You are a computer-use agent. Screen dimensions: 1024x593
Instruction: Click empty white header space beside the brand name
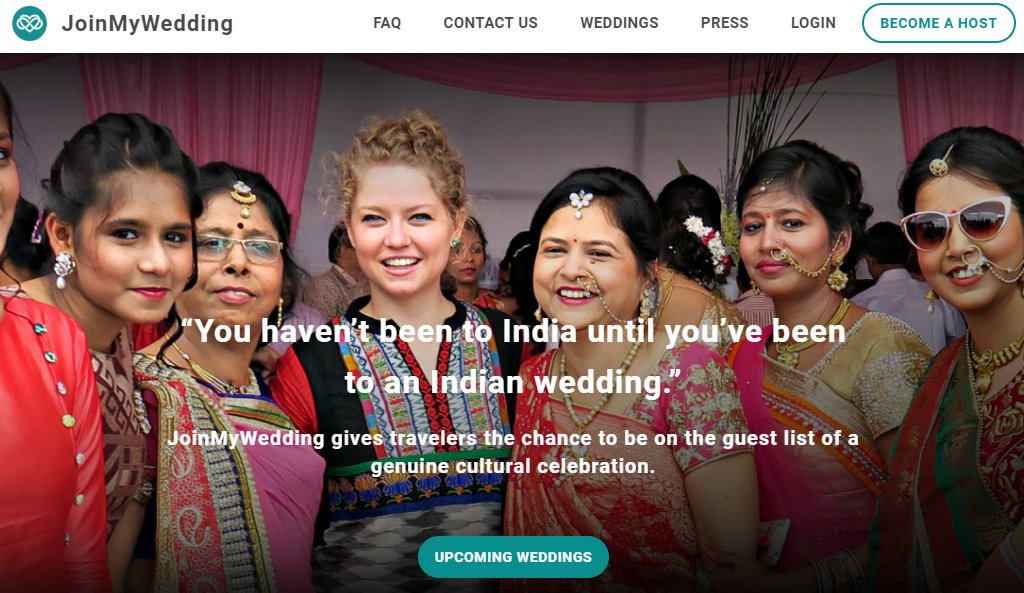point(300,25)
